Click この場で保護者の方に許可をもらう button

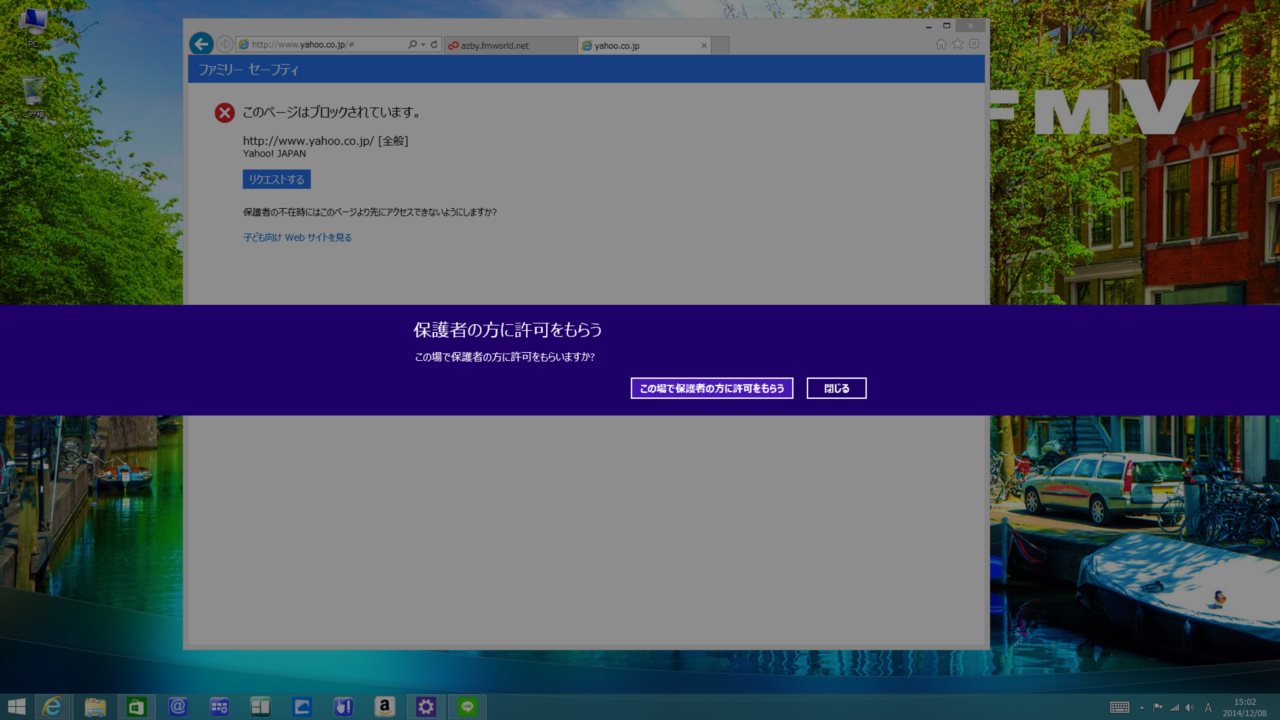point(712,388)
